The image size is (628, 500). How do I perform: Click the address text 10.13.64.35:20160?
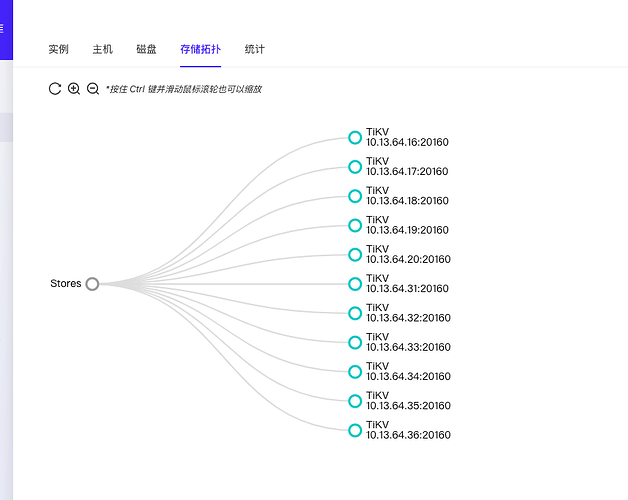point(409,405)
